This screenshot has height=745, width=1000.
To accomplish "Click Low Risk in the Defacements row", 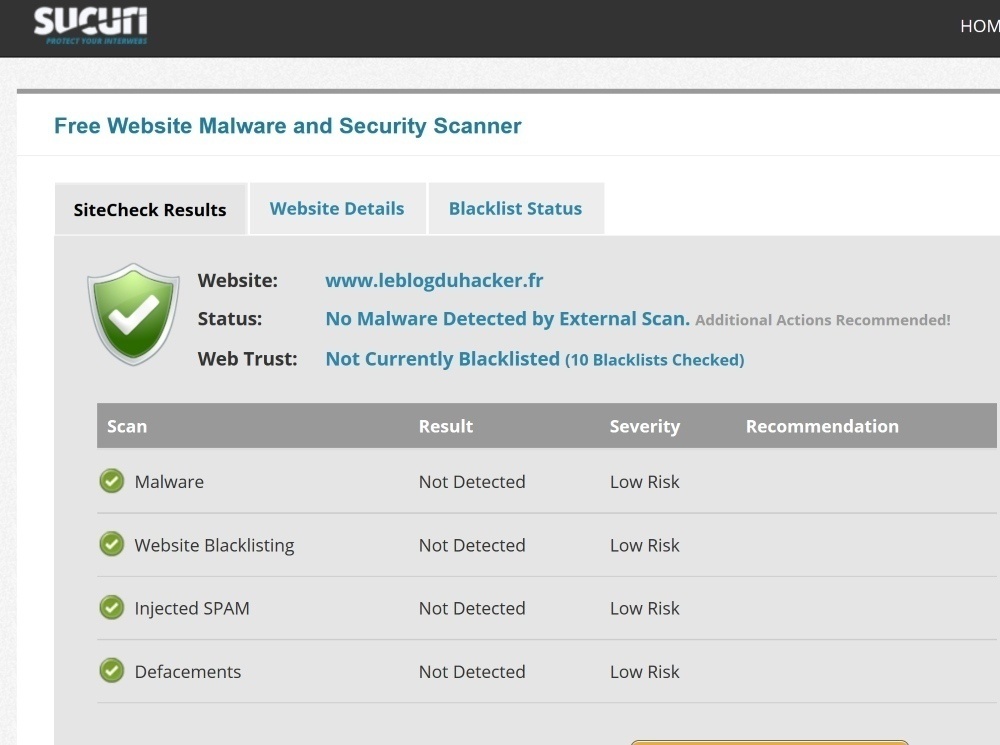I will [x=645, y=672].
